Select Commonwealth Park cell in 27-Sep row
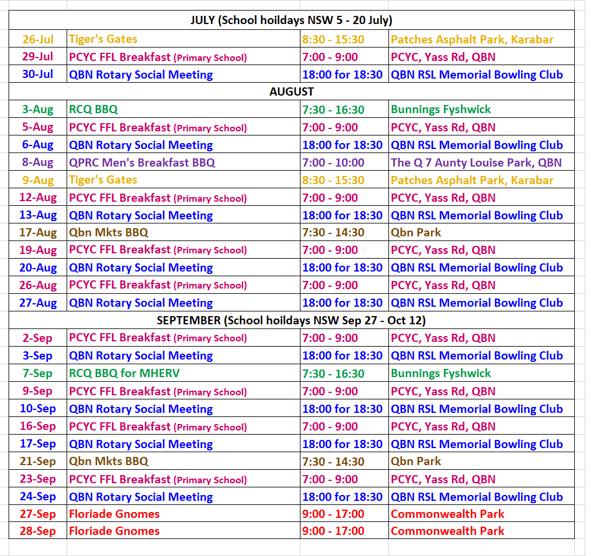Screen dimensions: 591x556 [481, 513]
